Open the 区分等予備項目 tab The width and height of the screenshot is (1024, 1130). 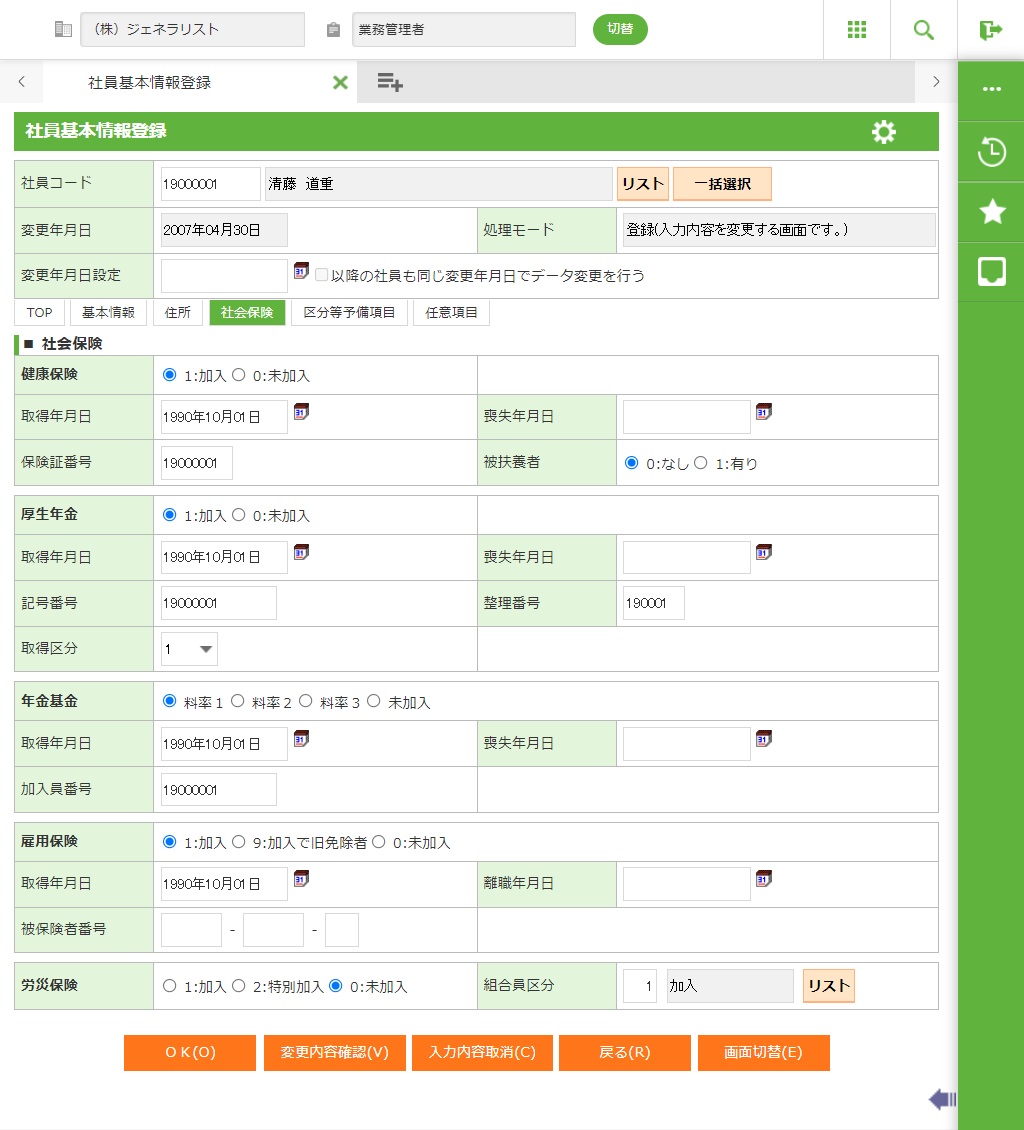[x=349, y=313]
